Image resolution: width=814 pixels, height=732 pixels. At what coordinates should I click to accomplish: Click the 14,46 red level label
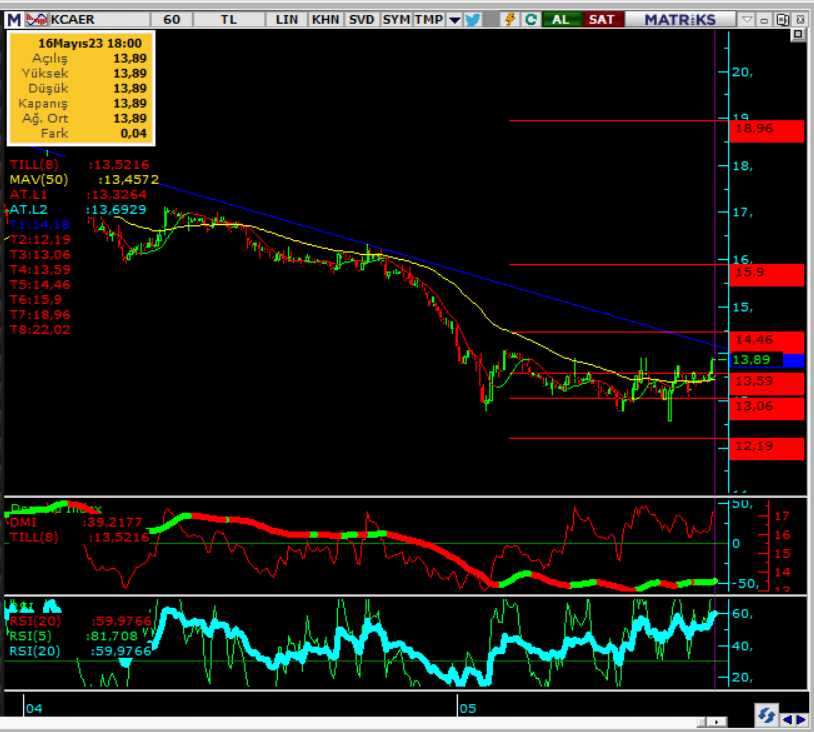coord(766,341)
